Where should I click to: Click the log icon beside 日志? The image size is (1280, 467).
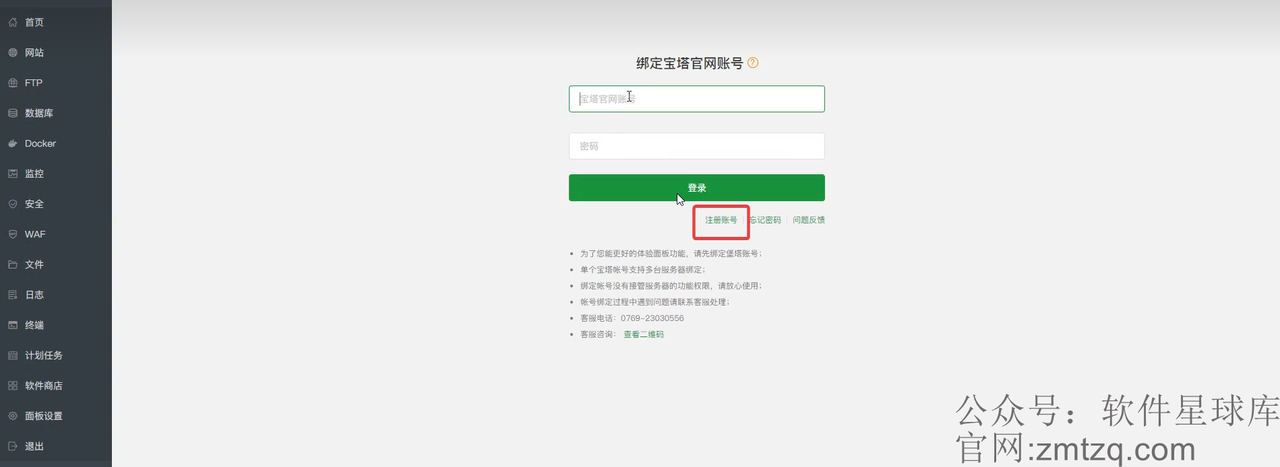(x=13, y=295)
